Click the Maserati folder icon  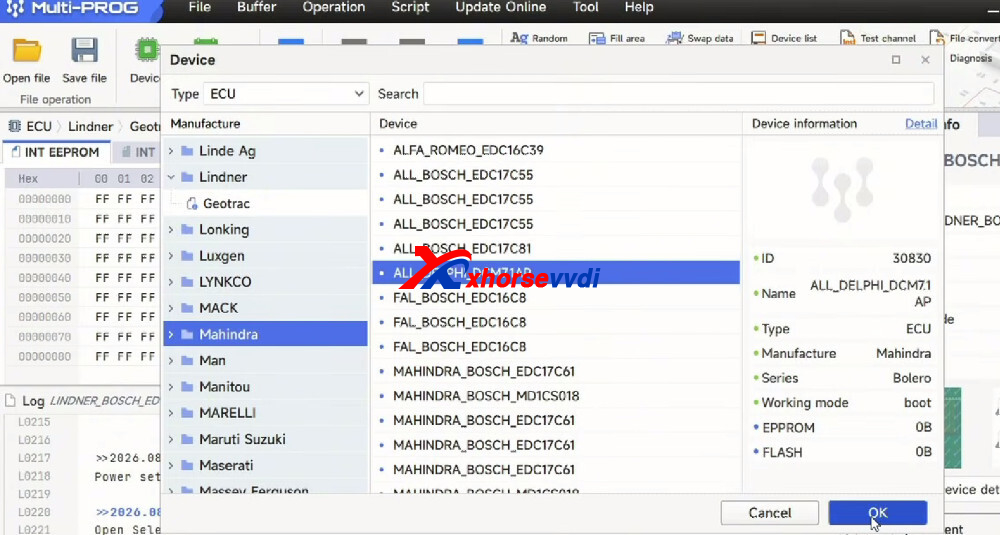point(187,465)
